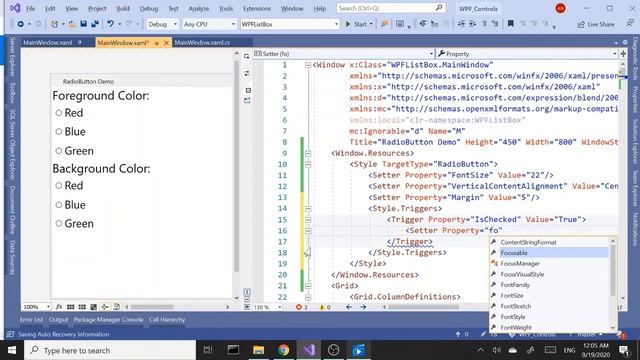Open the File menu
Viewport: 640px width, 360px height.
31,8
